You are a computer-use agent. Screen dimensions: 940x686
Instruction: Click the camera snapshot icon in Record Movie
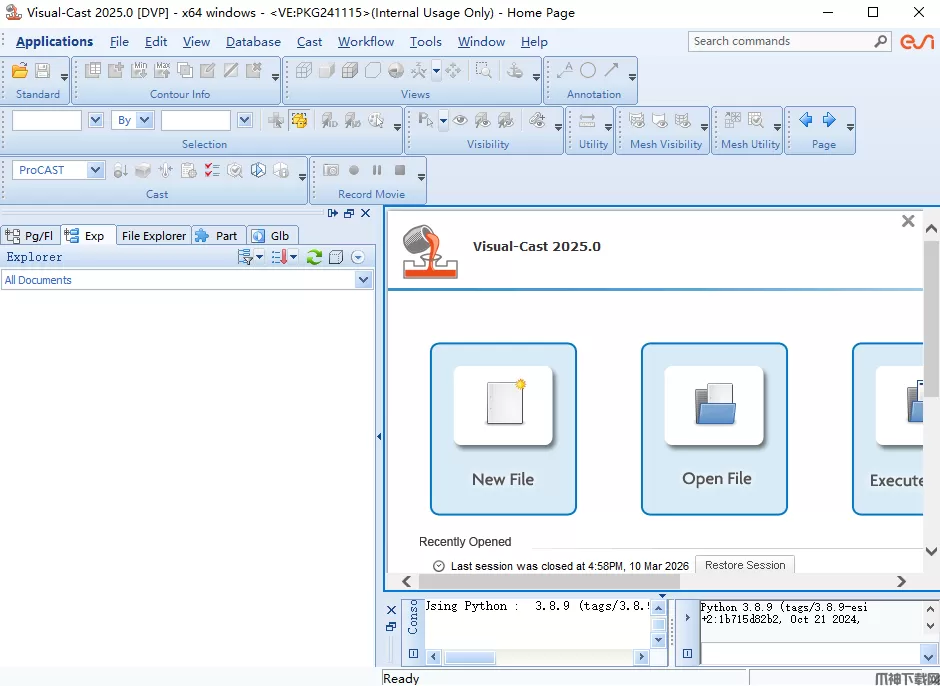[x=330, y=171]
